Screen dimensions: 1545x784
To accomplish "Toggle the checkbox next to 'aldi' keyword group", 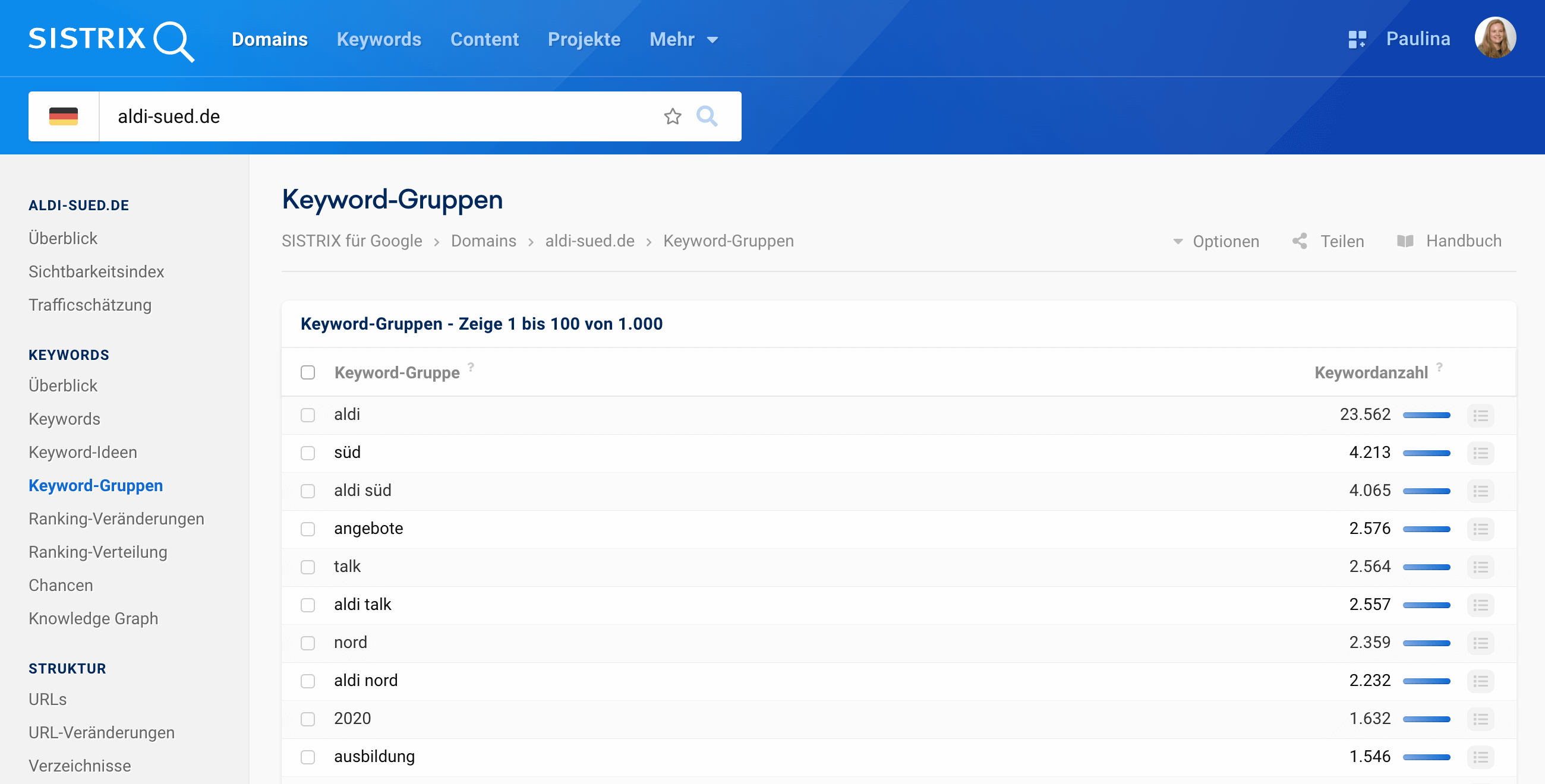I will click(309, 414).
